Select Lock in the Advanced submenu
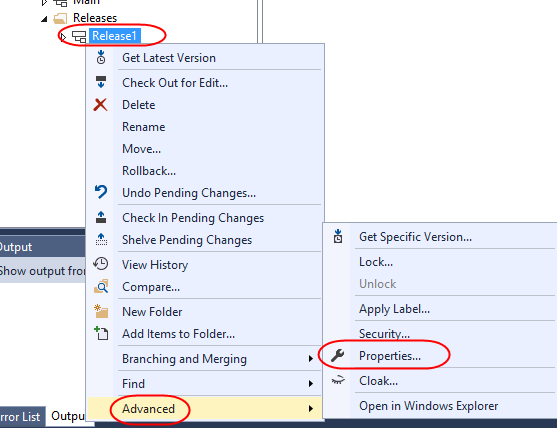The width and height of the screenshot is (557, 428). (376, 262)
